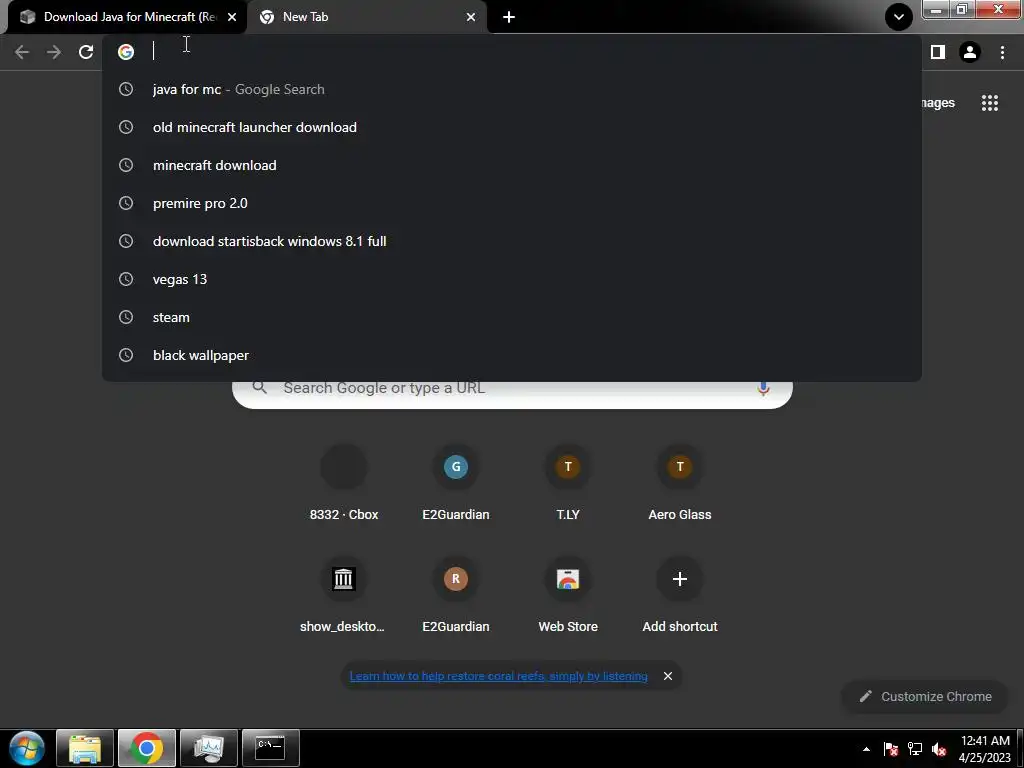Open the resource monitor taskbar icon
The image size is (1024, 768).
click(208, 748)
